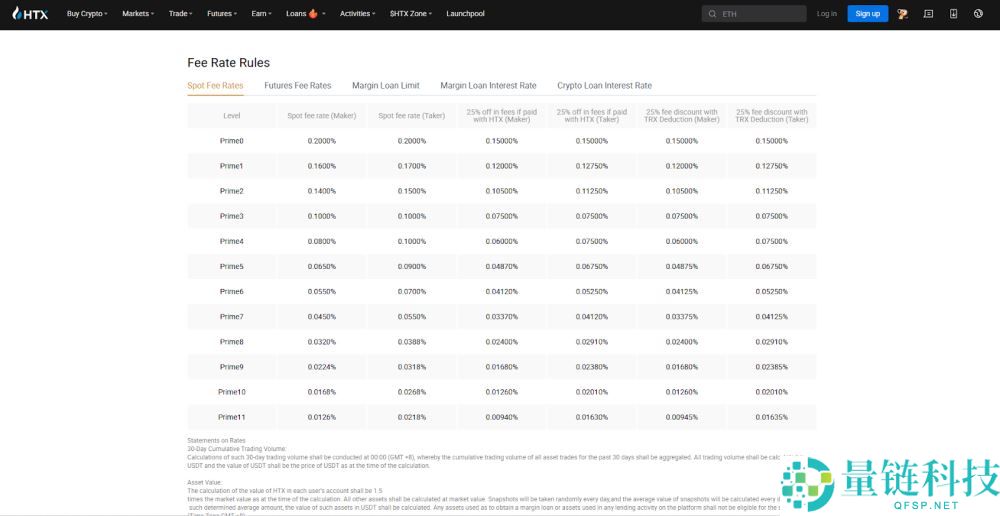Expand the $HTX Zone menu

[410, 14]
